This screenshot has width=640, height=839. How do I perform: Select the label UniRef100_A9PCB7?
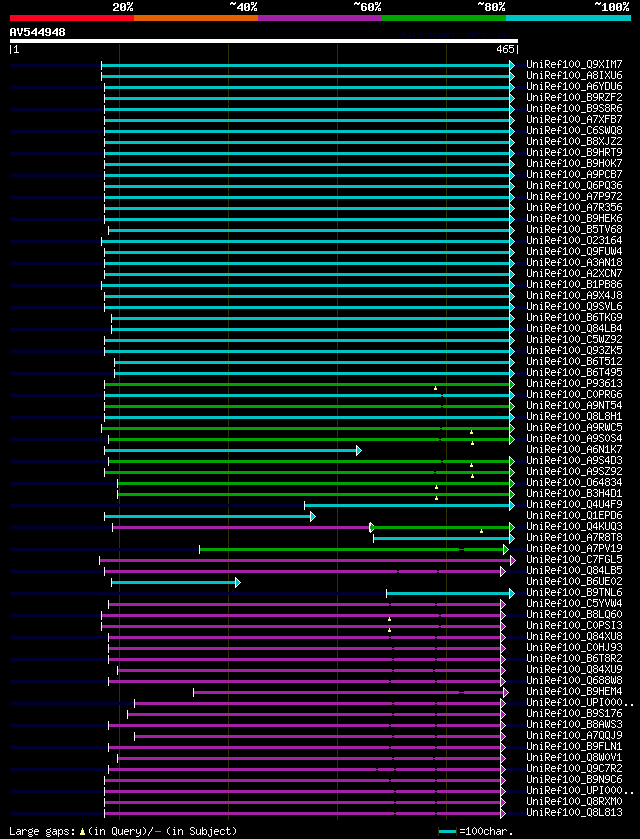click(574, 174)
